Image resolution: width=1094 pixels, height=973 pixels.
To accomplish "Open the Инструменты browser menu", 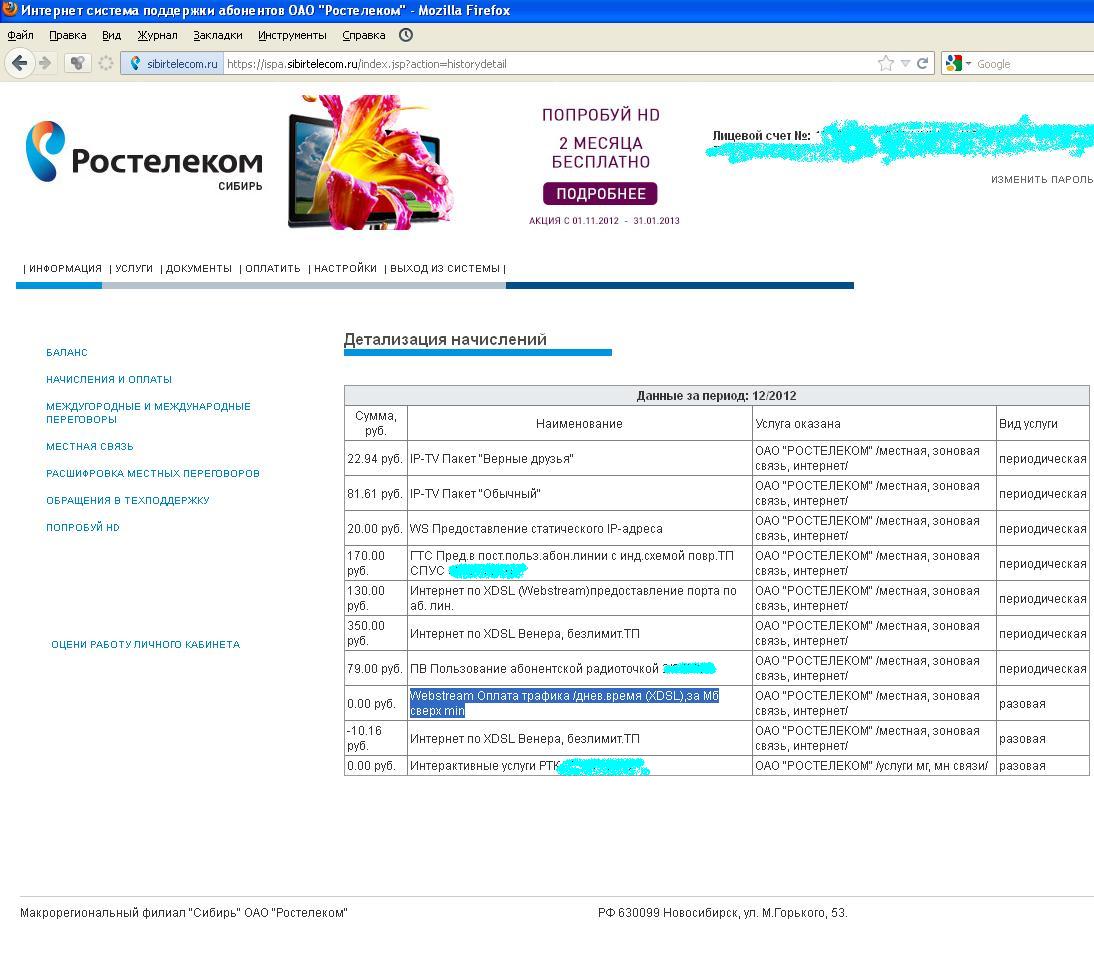I will 292,35.
